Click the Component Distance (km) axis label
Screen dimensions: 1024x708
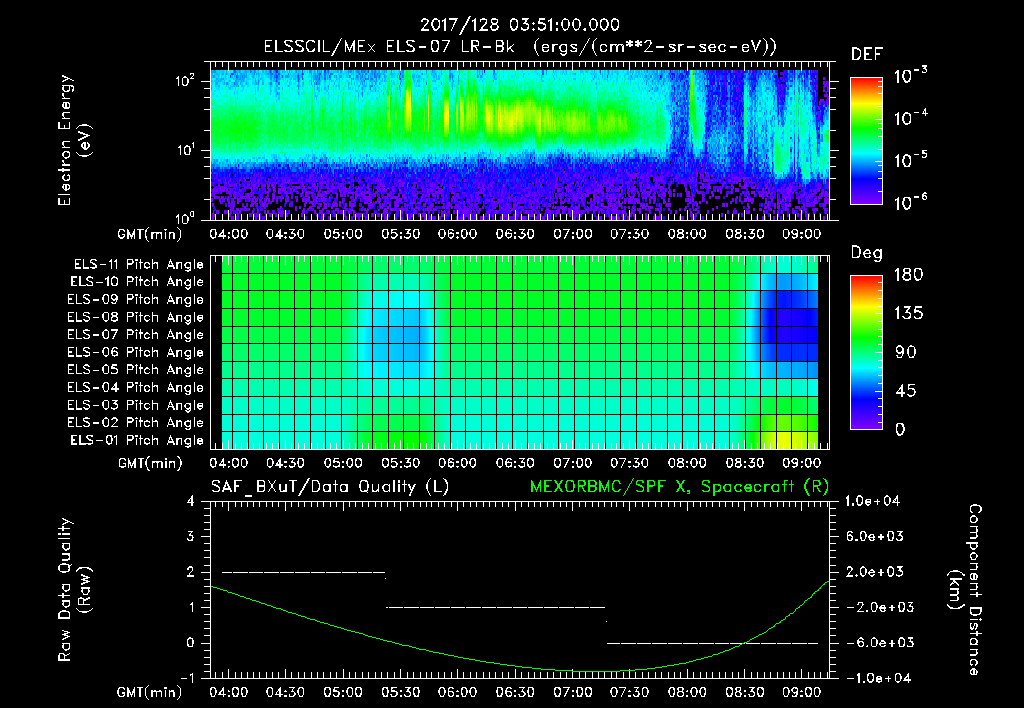(965, 590)
